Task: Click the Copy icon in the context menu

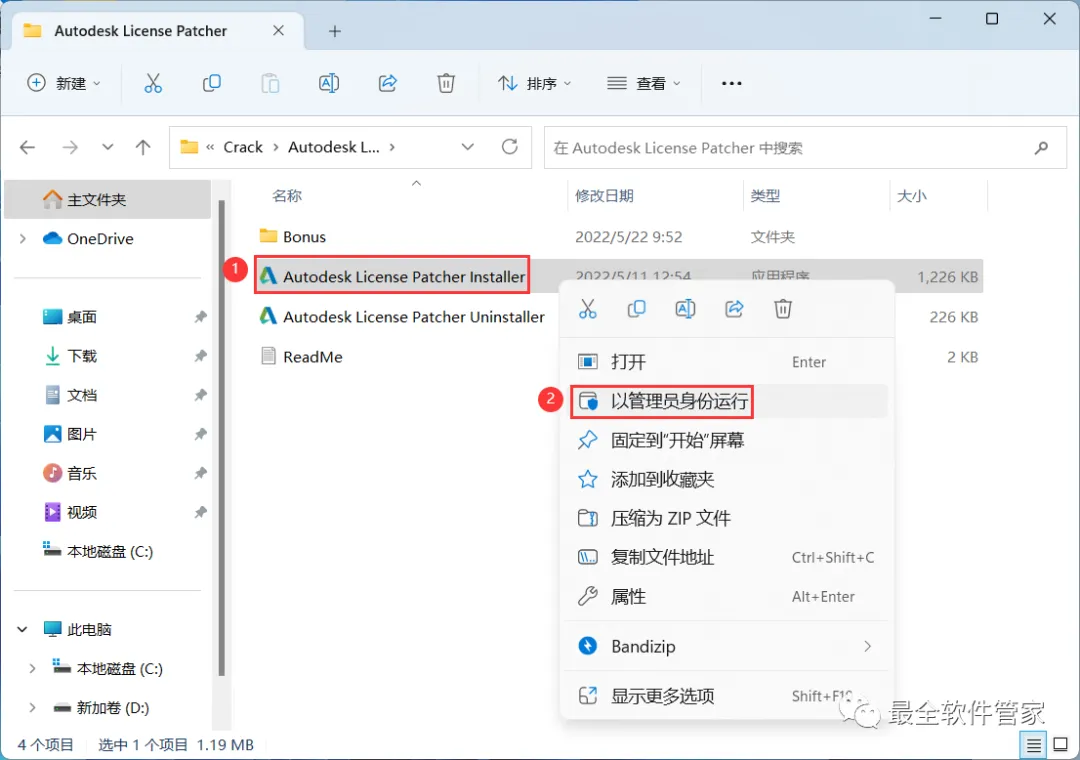Action: [x=636, y=309]
